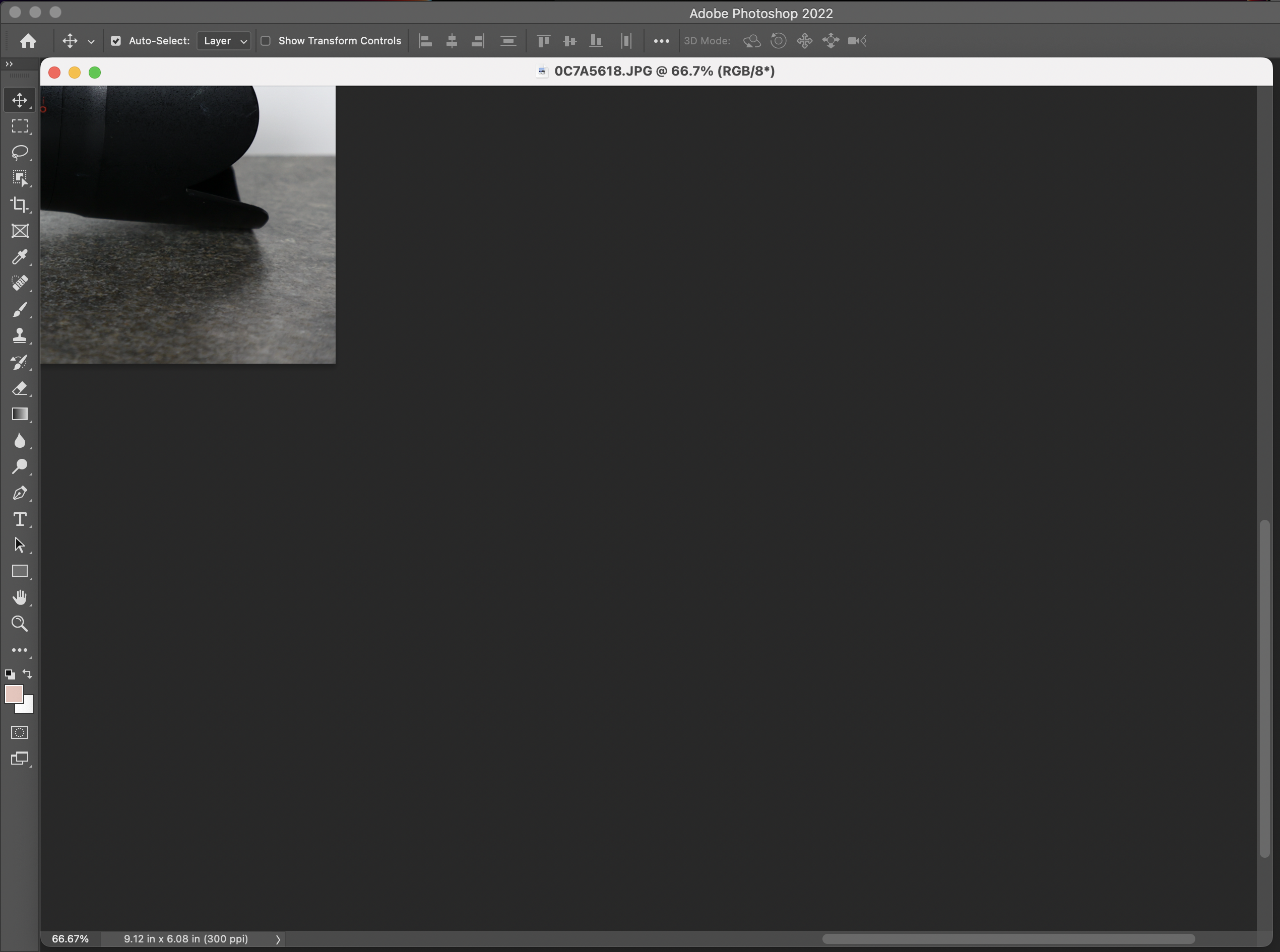This screenshot has height=952, width=1280.
Task: Align layers to left edges
Action: tap(425, 40)
